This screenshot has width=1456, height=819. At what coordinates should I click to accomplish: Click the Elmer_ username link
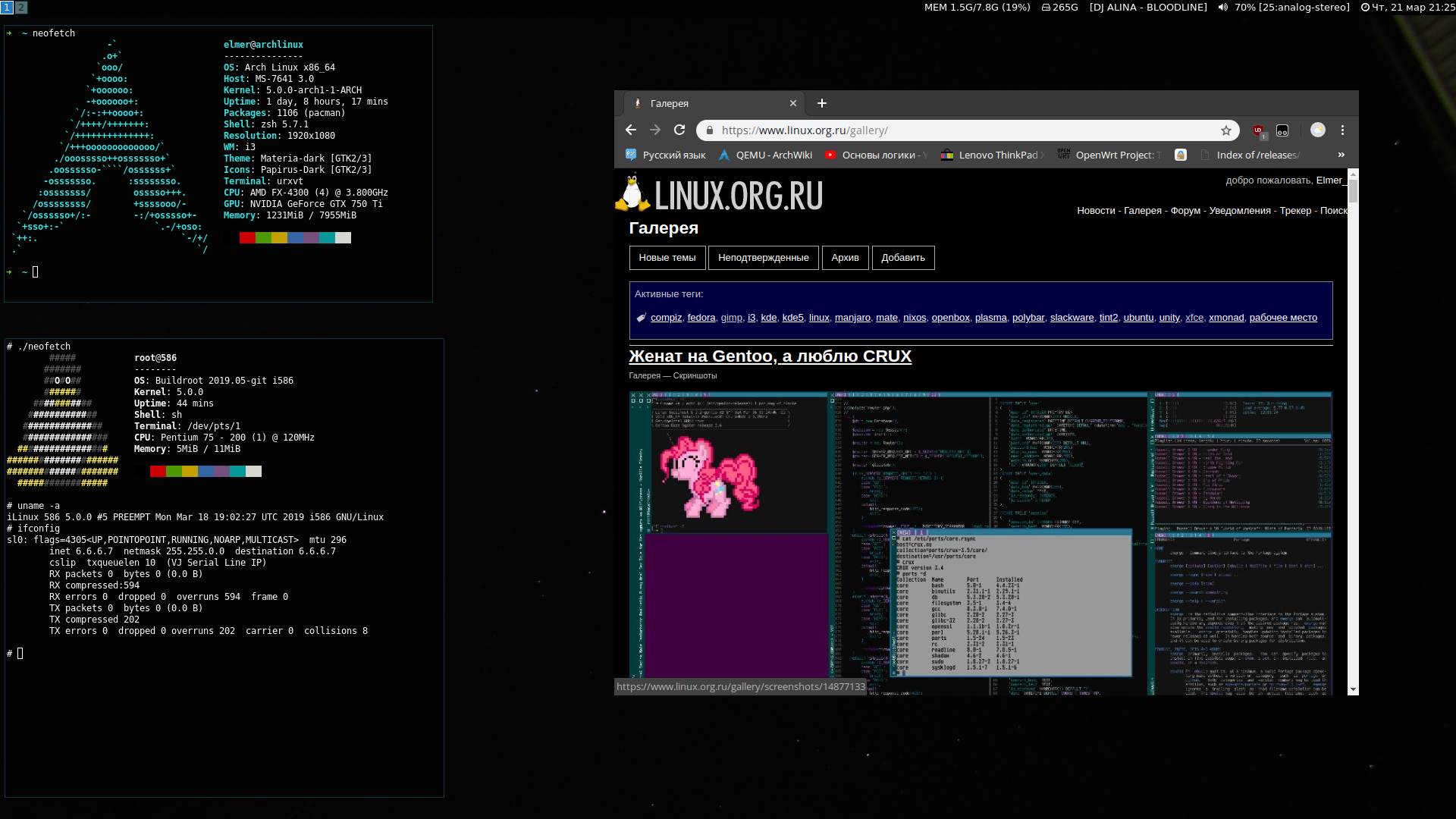coord(1331,180)
